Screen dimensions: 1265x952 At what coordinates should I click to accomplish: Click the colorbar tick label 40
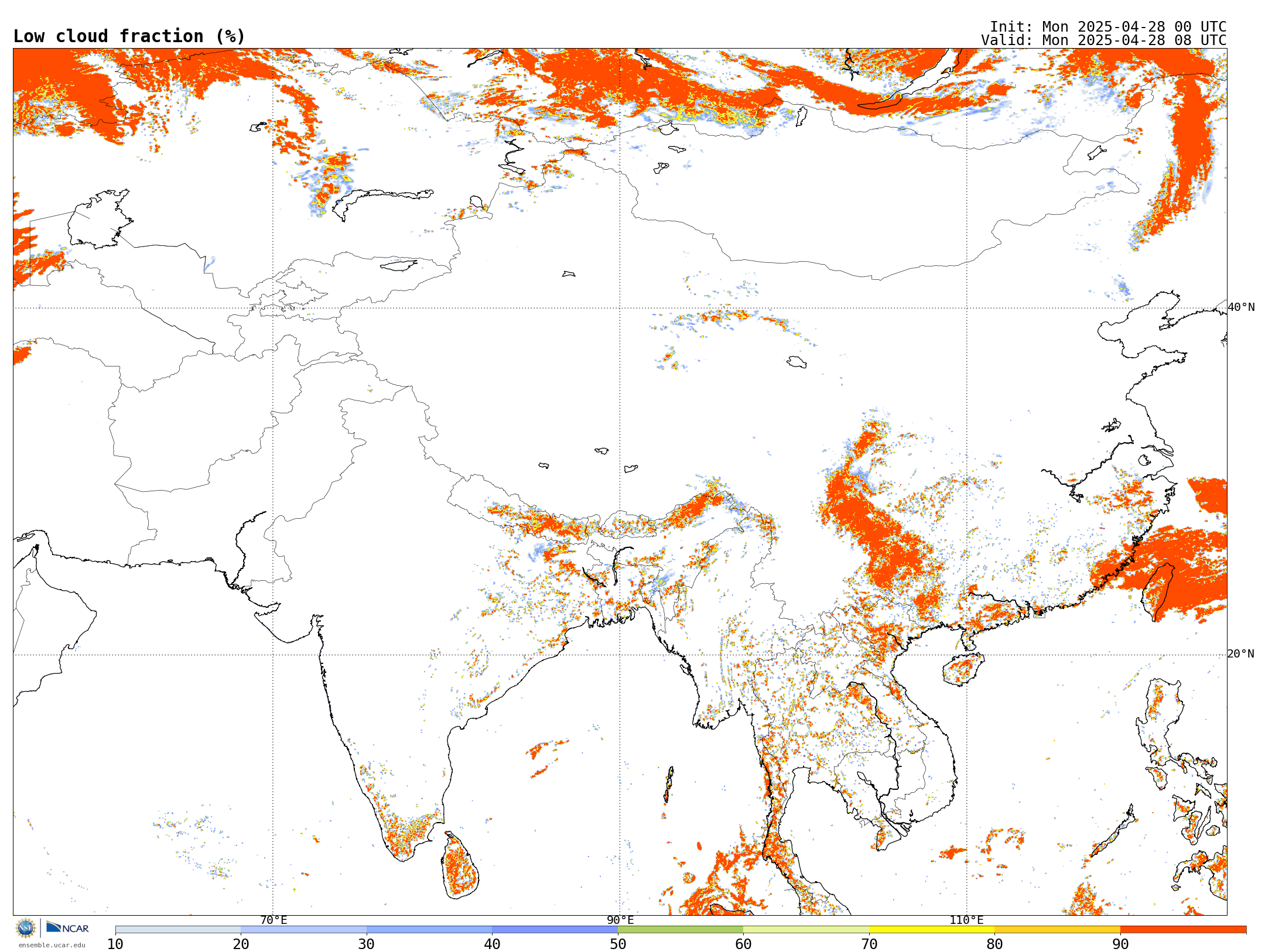492,944
